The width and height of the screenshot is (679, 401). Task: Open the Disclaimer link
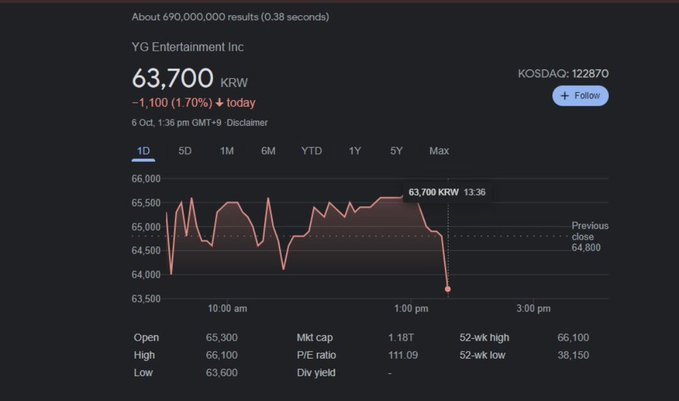(247, 123)
